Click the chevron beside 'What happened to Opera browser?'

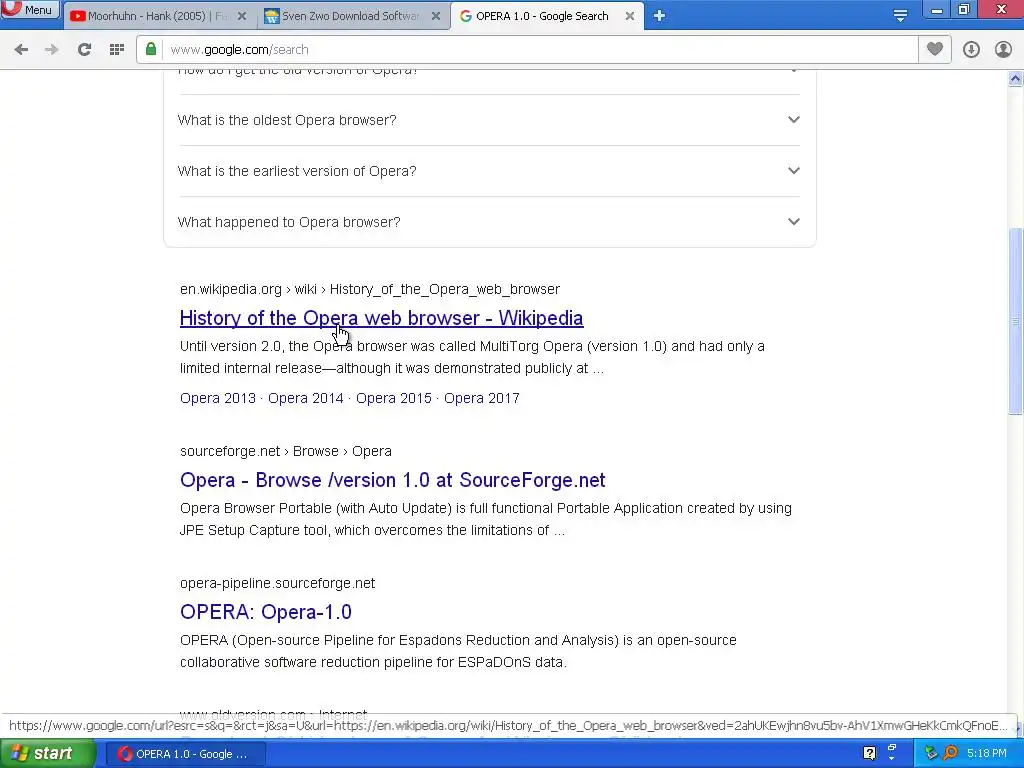coord(793,221)
